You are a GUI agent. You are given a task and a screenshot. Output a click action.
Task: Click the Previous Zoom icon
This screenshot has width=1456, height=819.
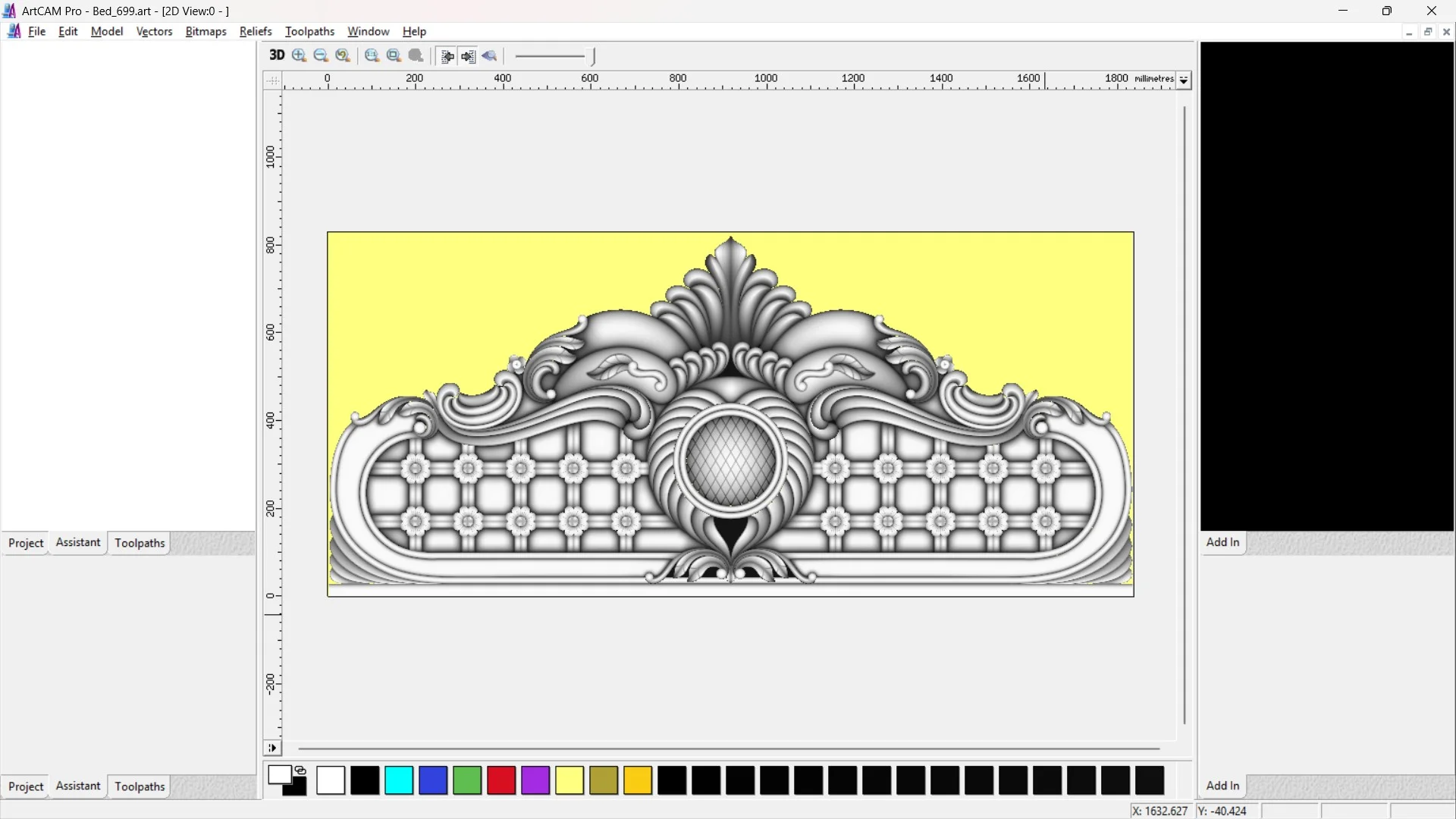[343, 55]
